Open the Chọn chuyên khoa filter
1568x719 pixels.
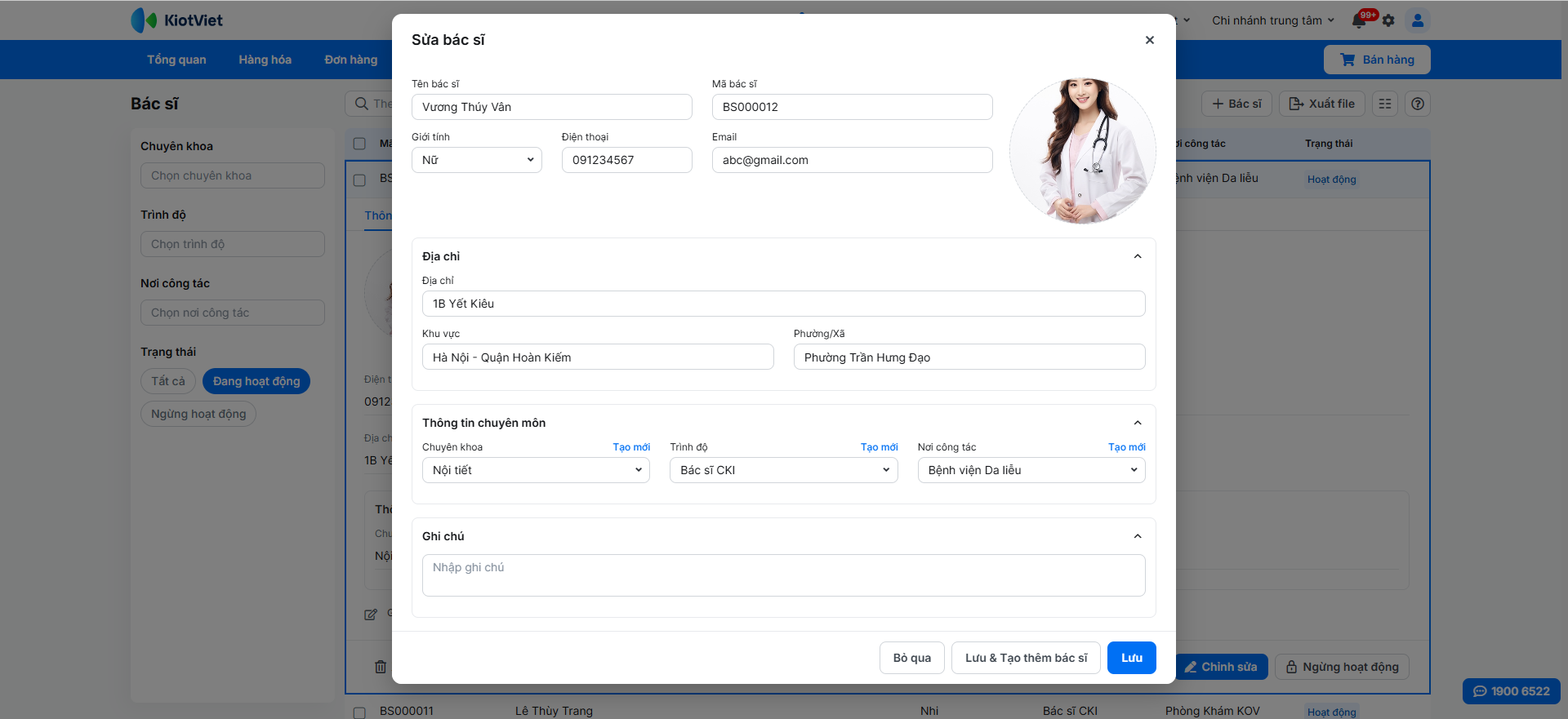tap(233, 175)
